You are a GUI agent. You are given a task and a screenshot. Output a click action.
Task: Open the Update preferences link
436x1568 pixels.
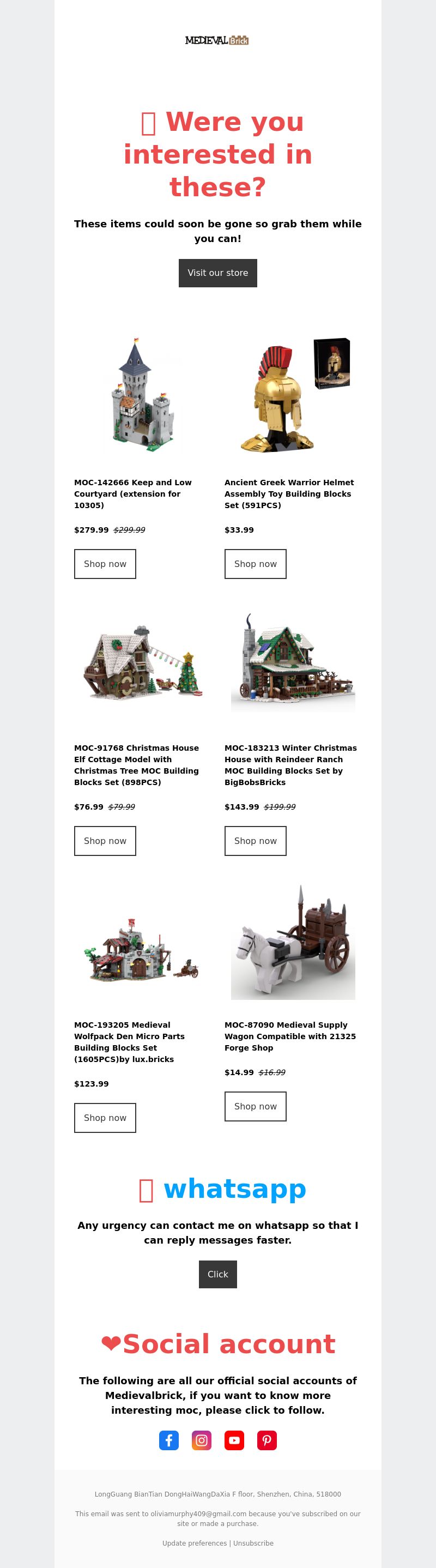click(x=195, y=1543)
